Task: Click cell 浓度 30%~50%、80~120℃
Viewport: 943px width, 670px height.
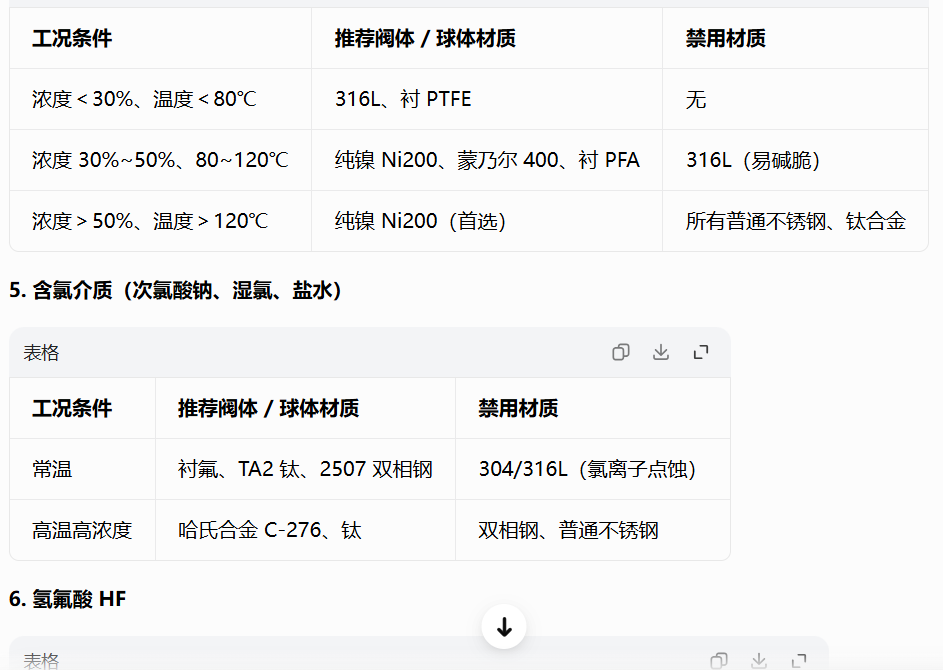Action: [x=161, y=160]
